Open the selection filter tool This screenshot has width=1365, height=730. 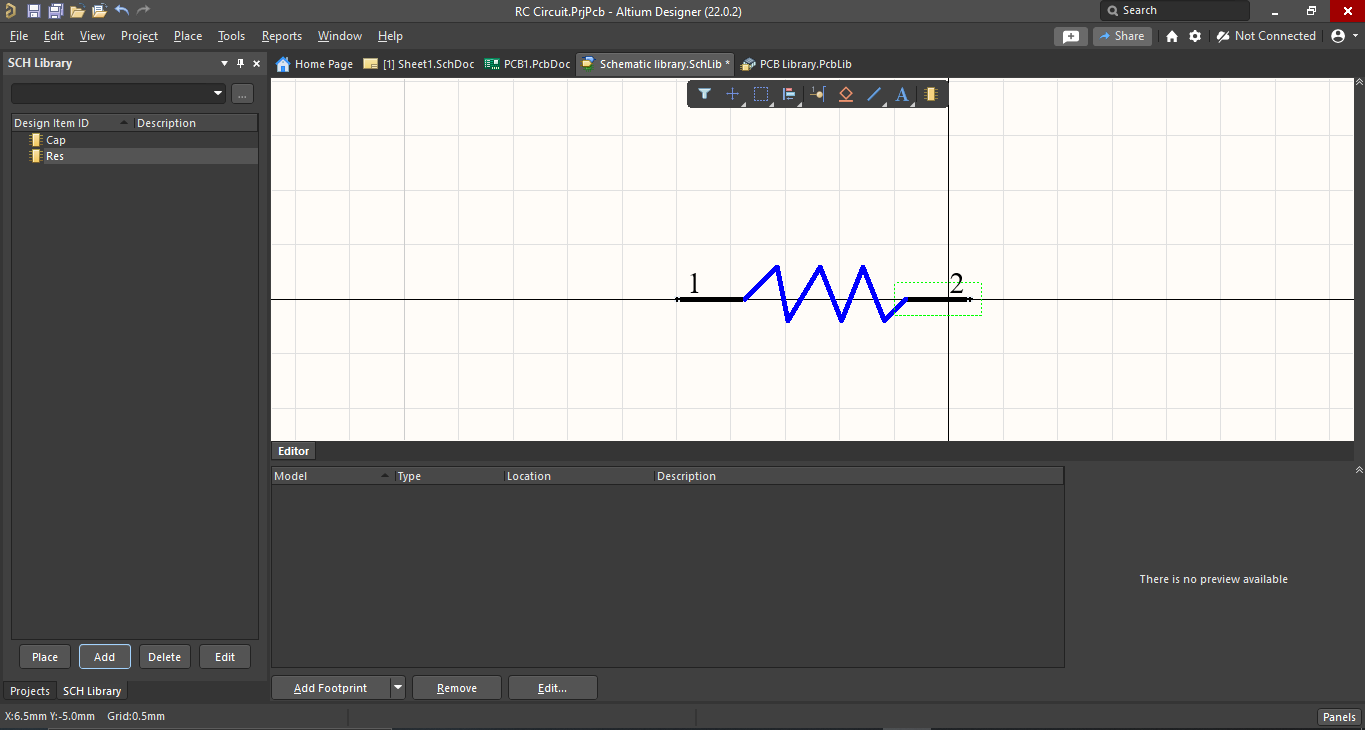[x=704, y=94]
